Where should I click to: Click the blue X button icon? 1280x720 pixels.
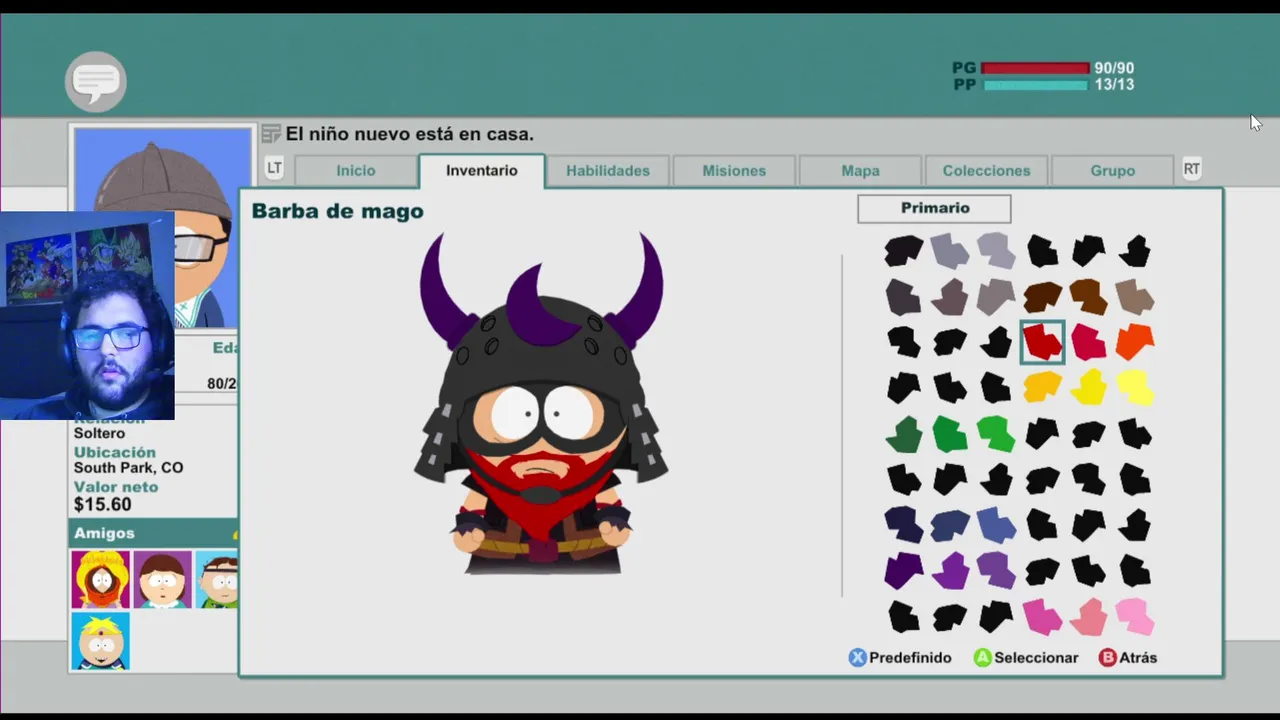[858, 658]
